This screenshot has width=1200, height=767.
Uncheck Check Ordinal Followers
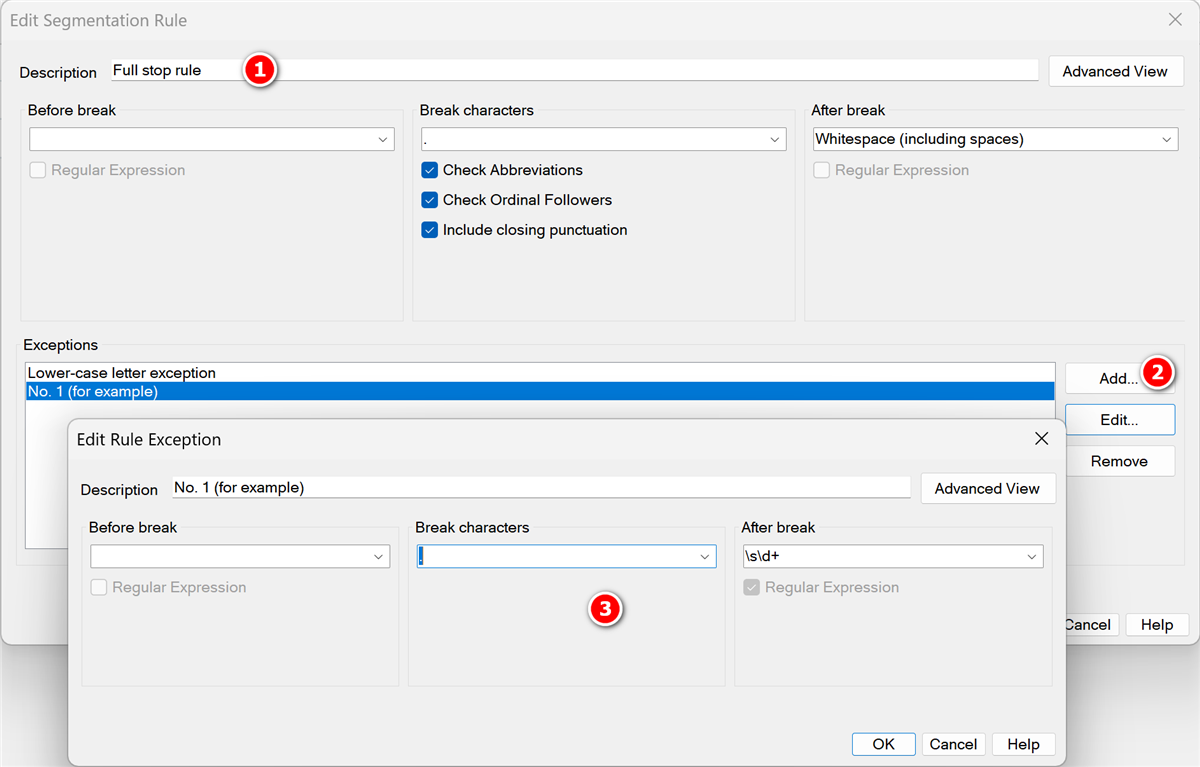click(x=430, y=200)
